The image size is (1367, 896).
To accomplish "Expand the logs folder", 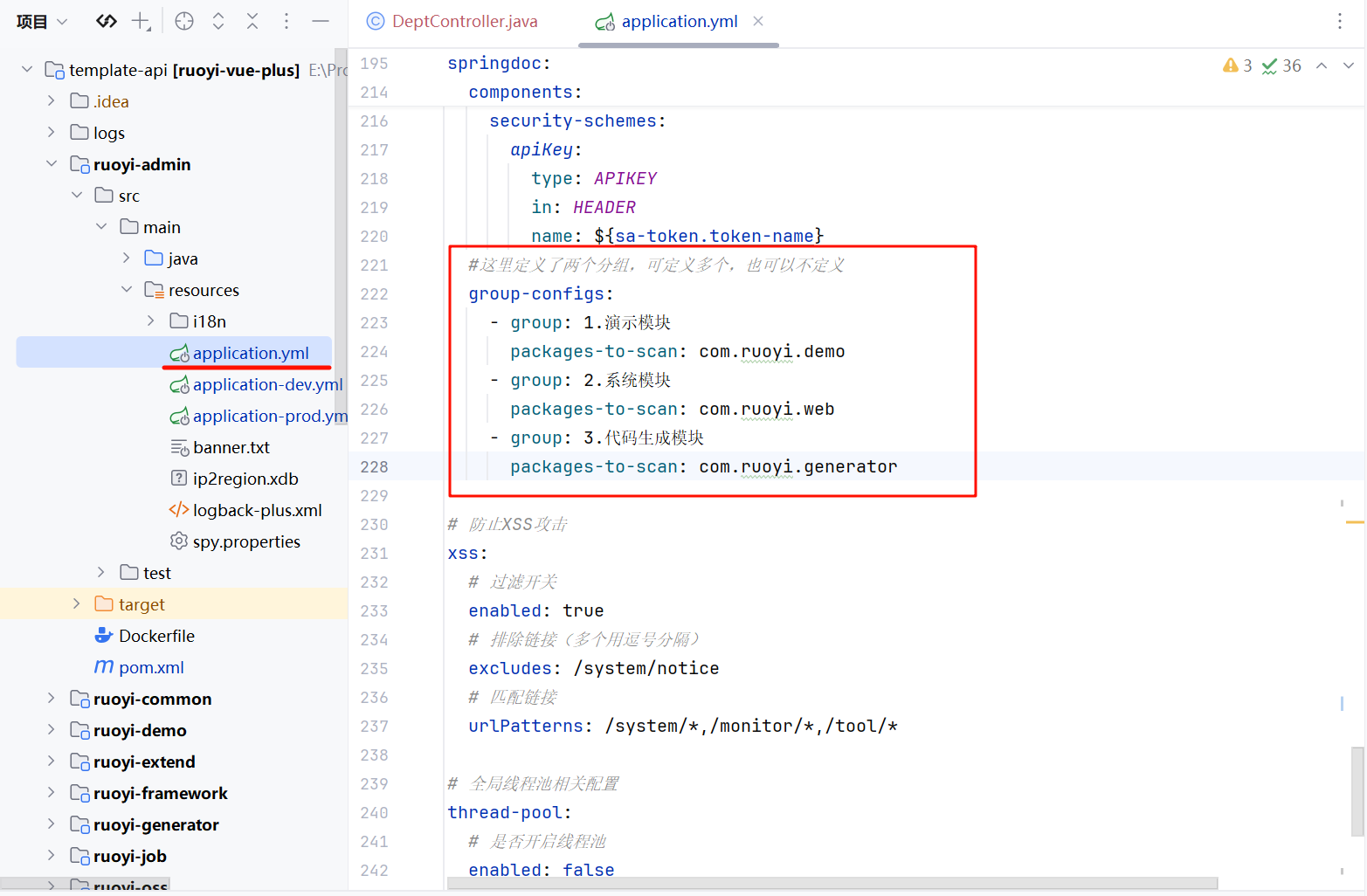I will tap(52, 132).
